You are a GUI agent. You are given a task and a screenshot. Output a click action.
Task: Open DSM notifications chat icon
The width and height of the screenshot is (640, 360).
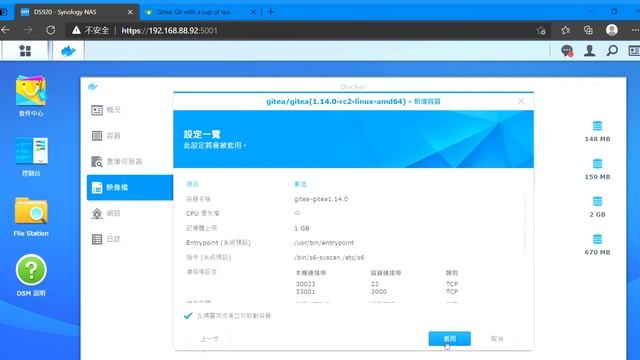tap(567, 51)
